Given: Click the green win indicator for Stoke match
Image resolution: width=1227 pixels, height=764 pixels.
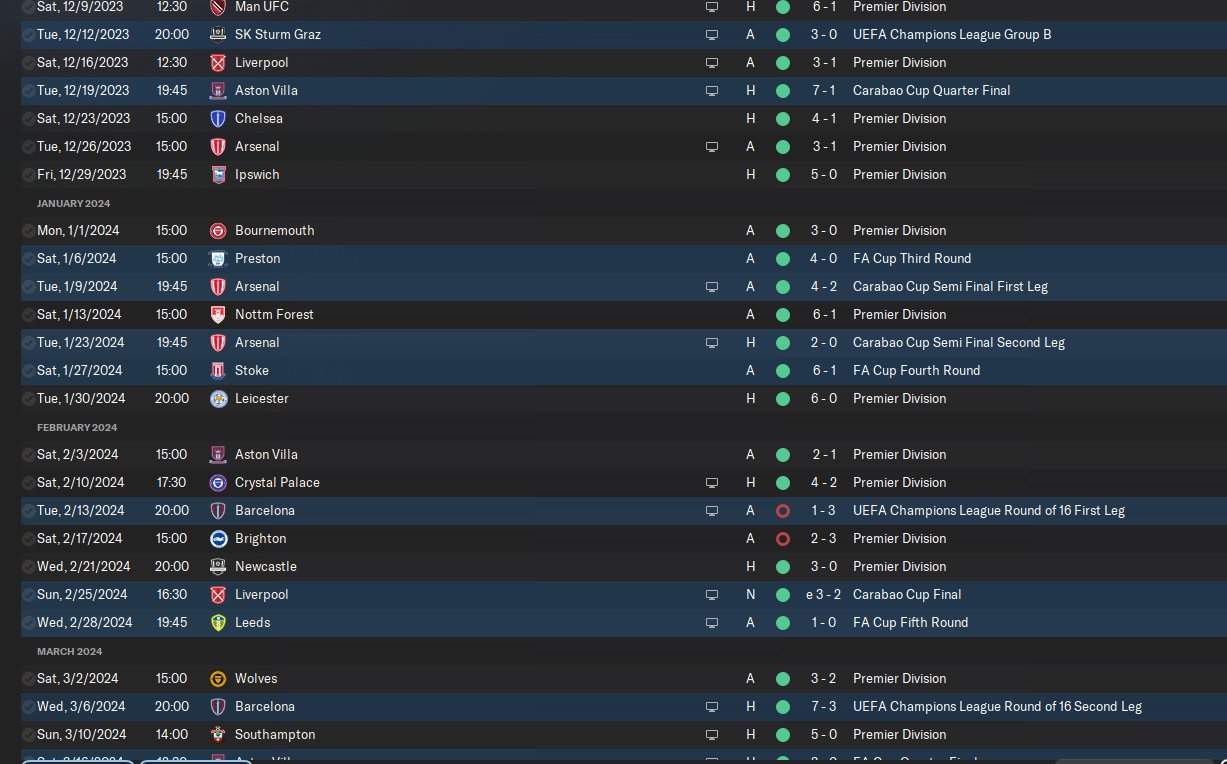Looking at the screenshot, I should click(782, 370).
